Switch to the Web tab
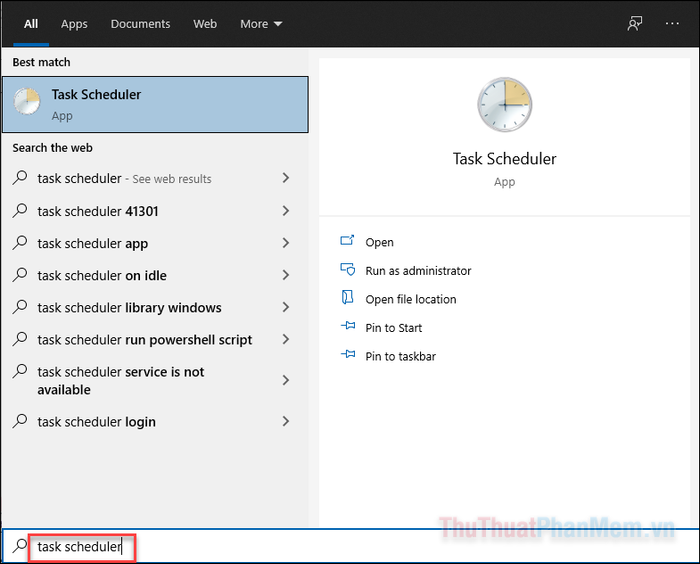 (205, 24)
